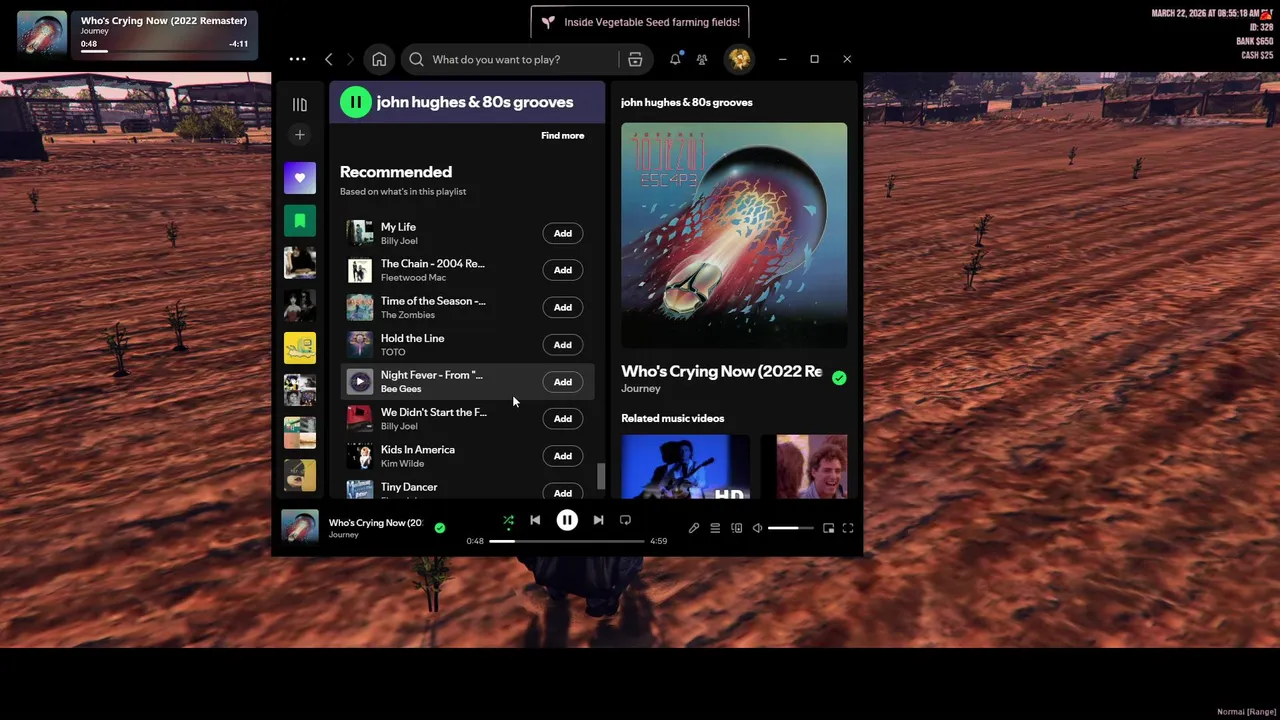The height and width of the screenshot is (720, 1280).
Task: Toggle the saved checkmark in the Now Playing panel
Action: tap(839, 378)
